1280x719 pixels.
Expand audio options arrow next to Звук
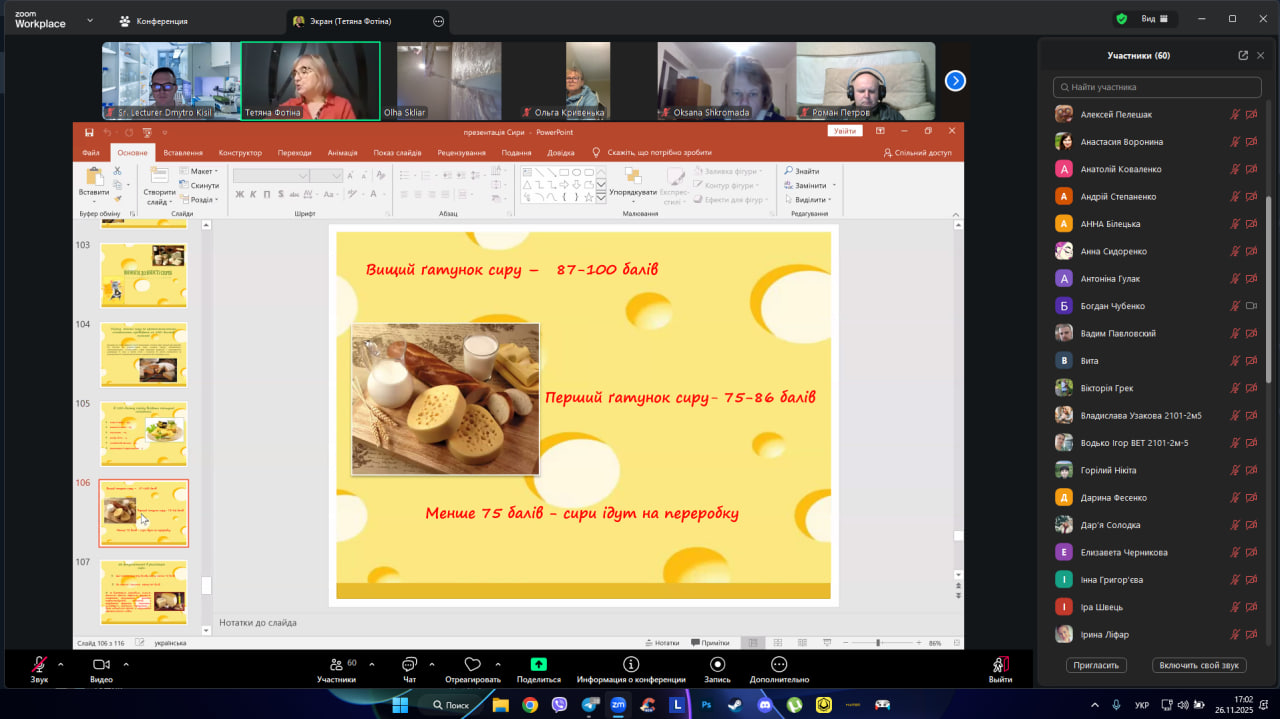coord(60,664)
